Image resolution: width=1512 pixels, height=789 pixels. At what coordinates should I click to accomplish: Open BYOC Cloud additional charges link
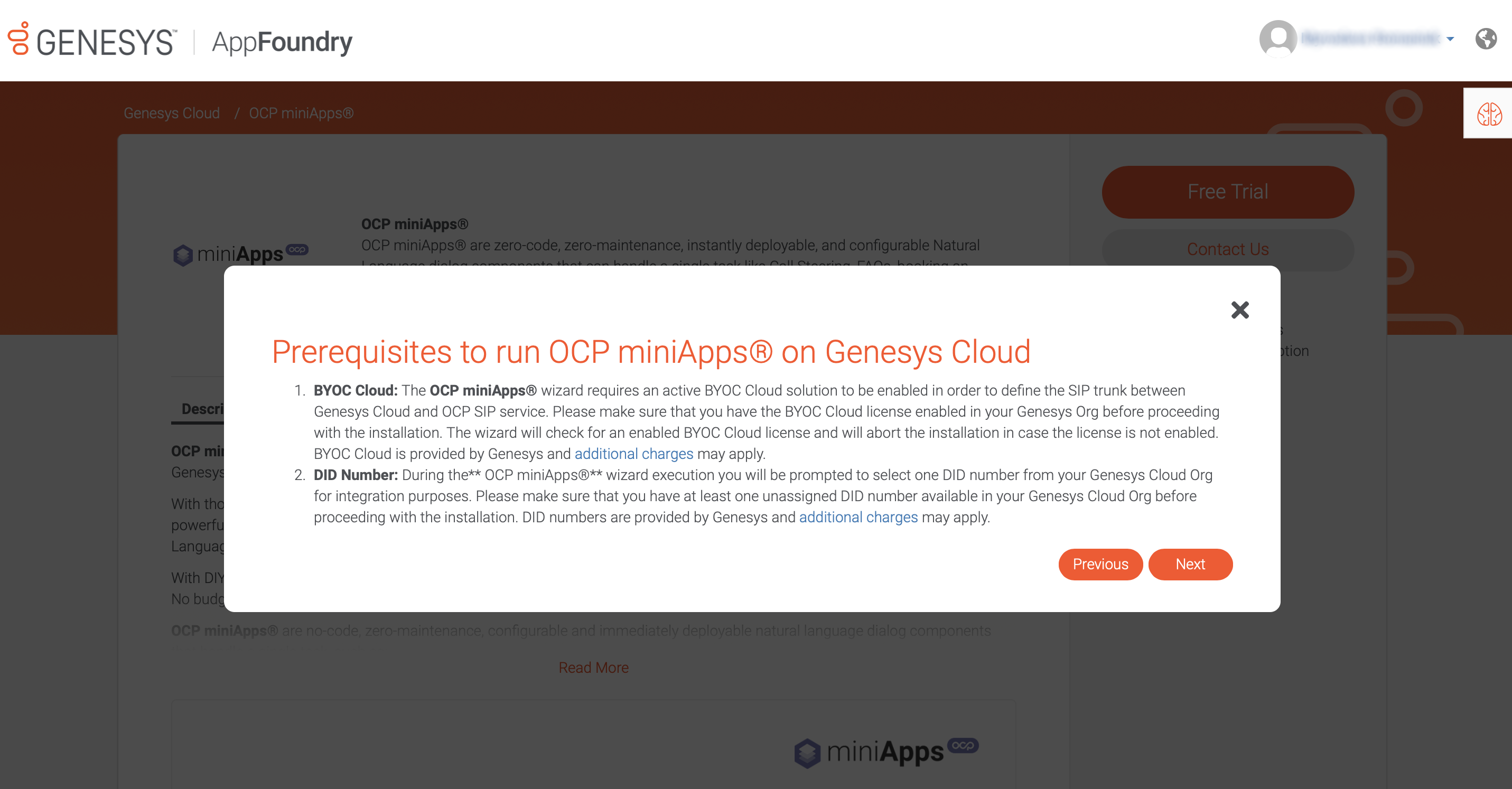point(633,454)
